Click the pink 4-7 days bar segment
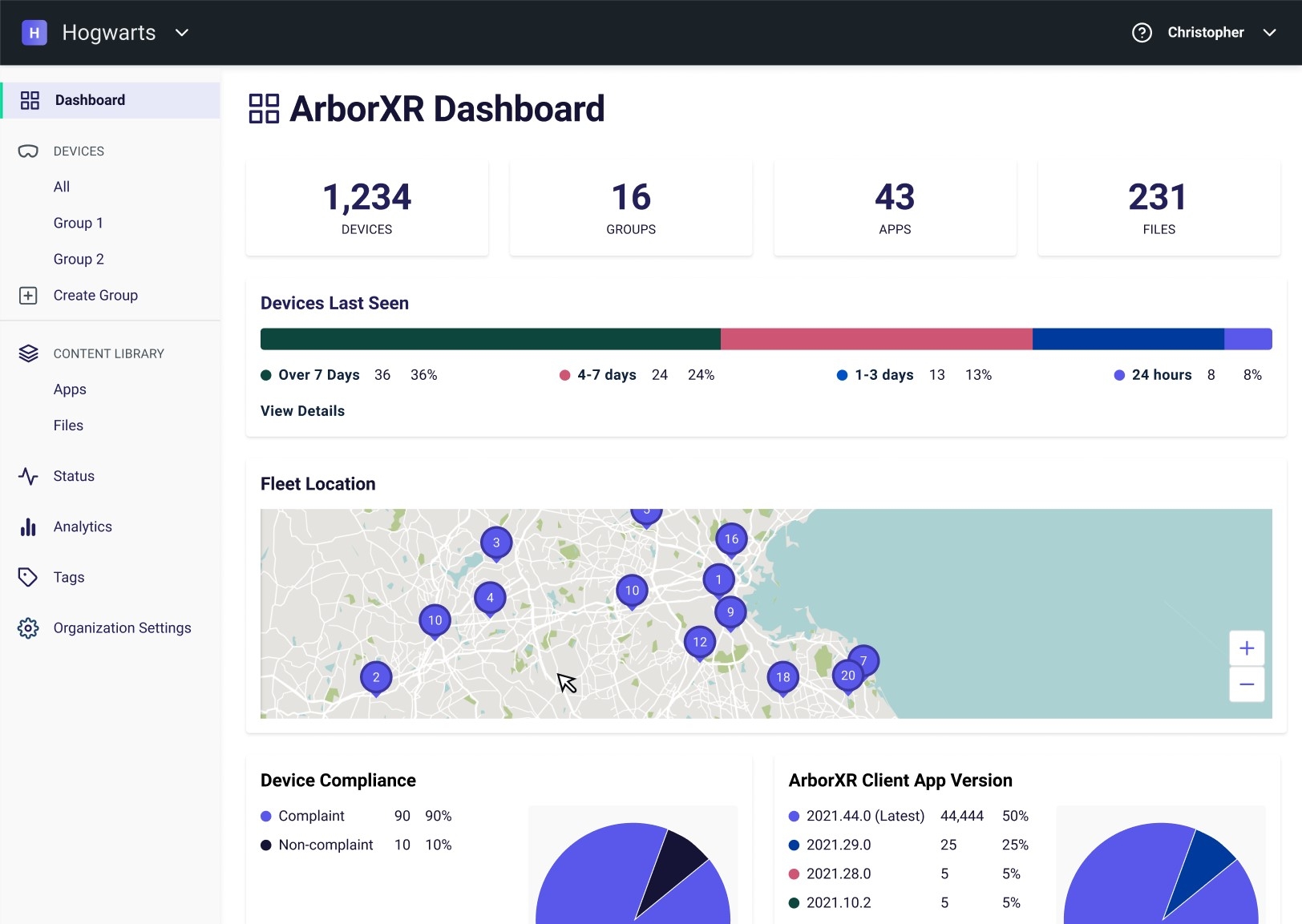Screen dimensions: 1302x924 click(x=876, y=339)
